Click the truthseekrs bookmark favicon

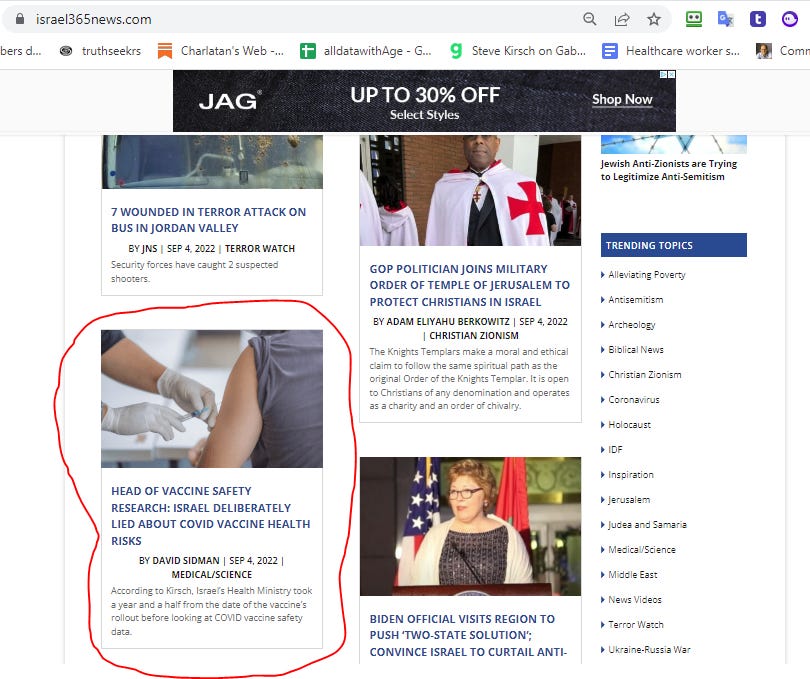point(66,51)
